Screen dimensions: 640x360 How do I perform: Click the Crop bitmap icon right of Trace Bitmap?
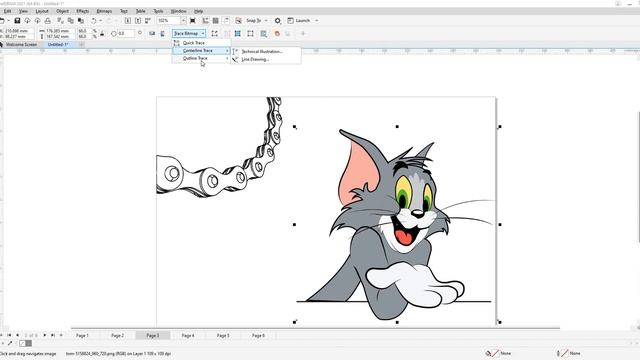pos(214,33)
